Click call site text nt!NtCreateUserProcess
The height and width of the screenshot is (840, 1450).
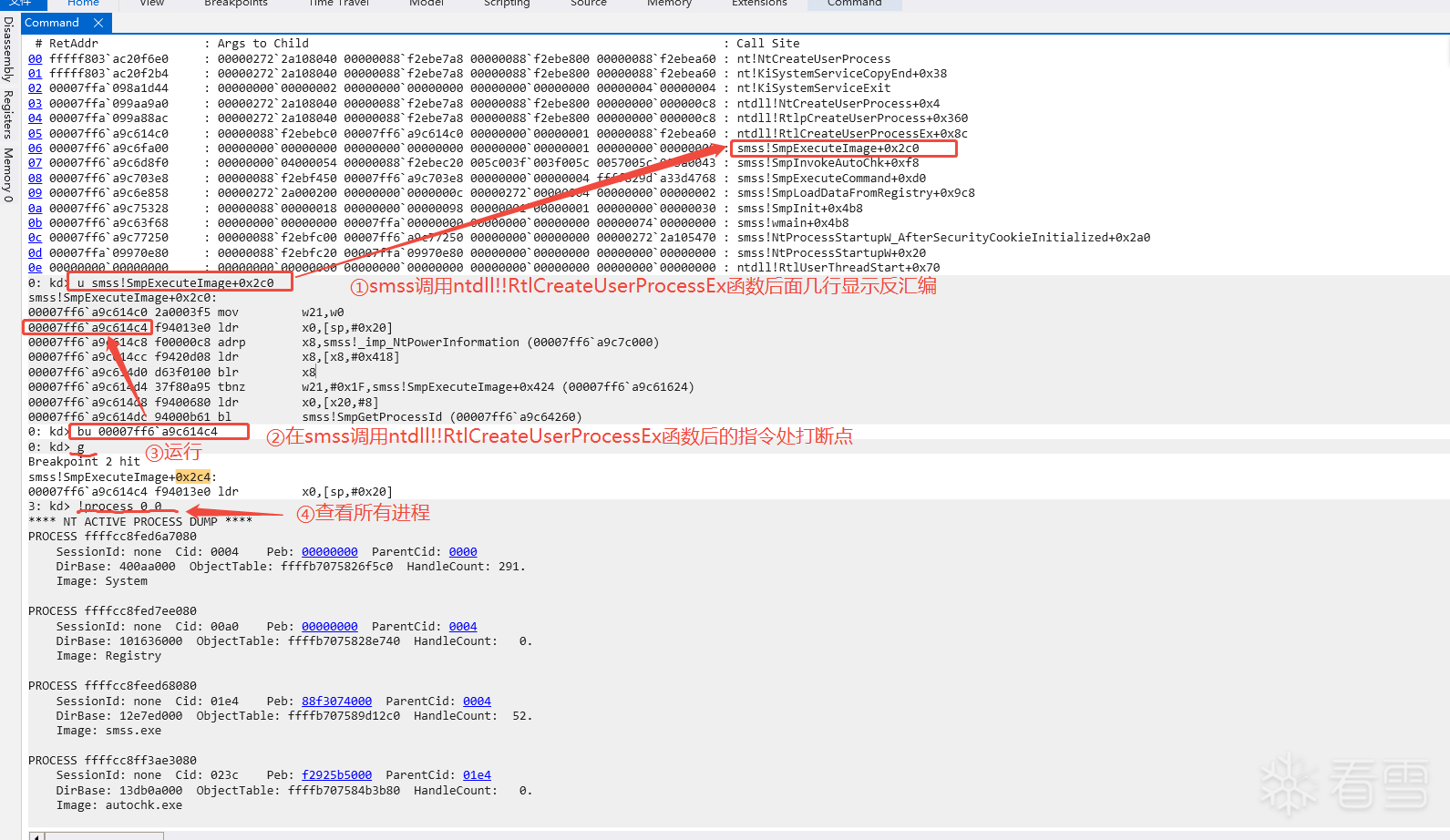(814, 59)
